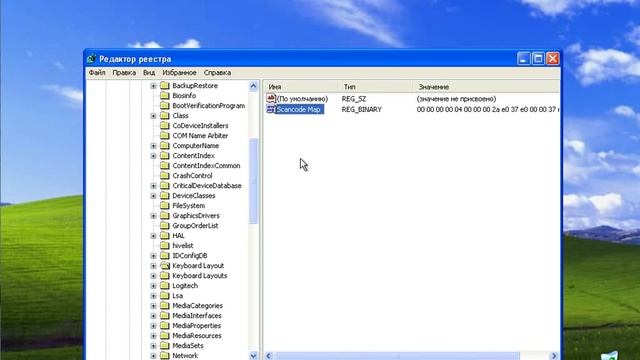
Task: Click the (По умолчанию) string value icon
Action: tap(271, 98)
